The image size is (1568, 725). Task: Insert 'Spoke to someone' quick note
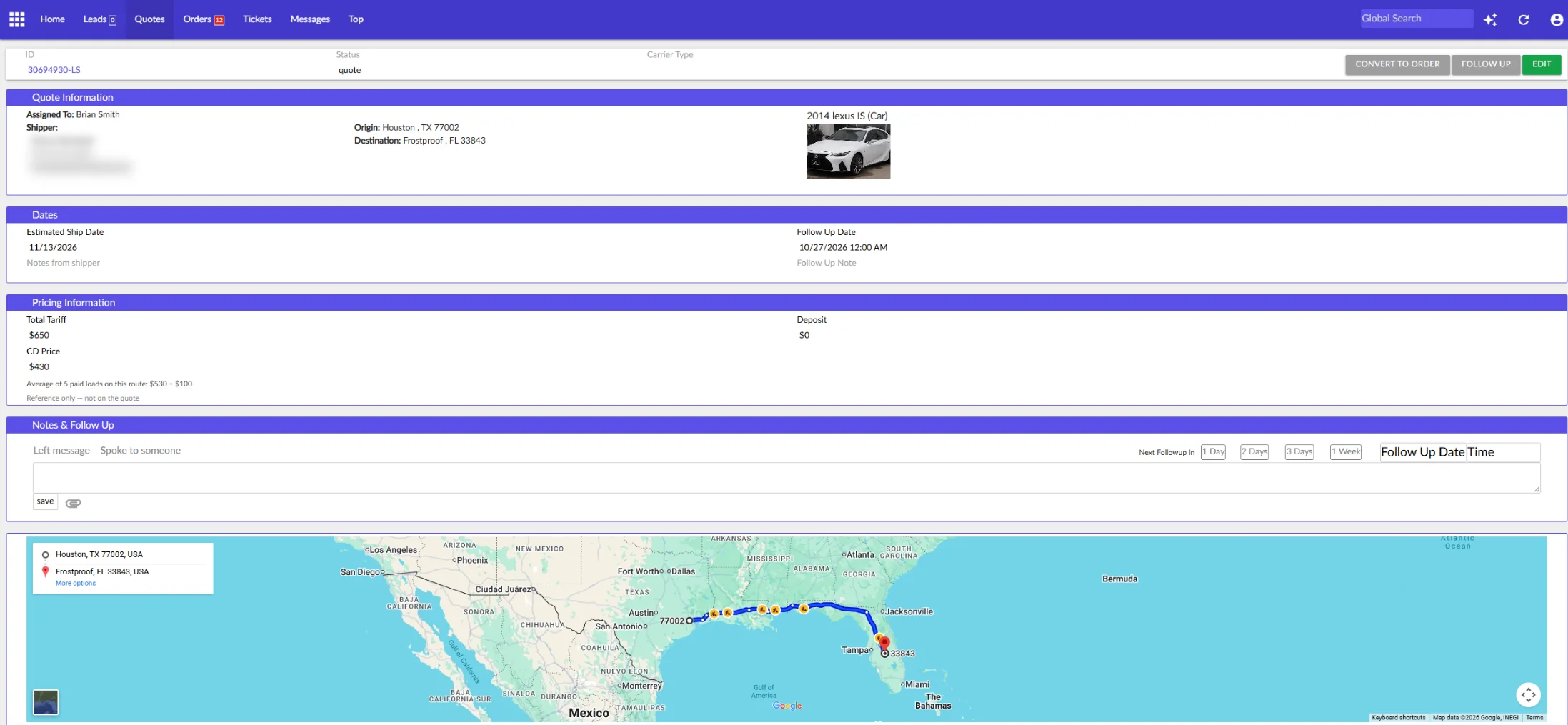pyautogui.click(x=140, y=451)
